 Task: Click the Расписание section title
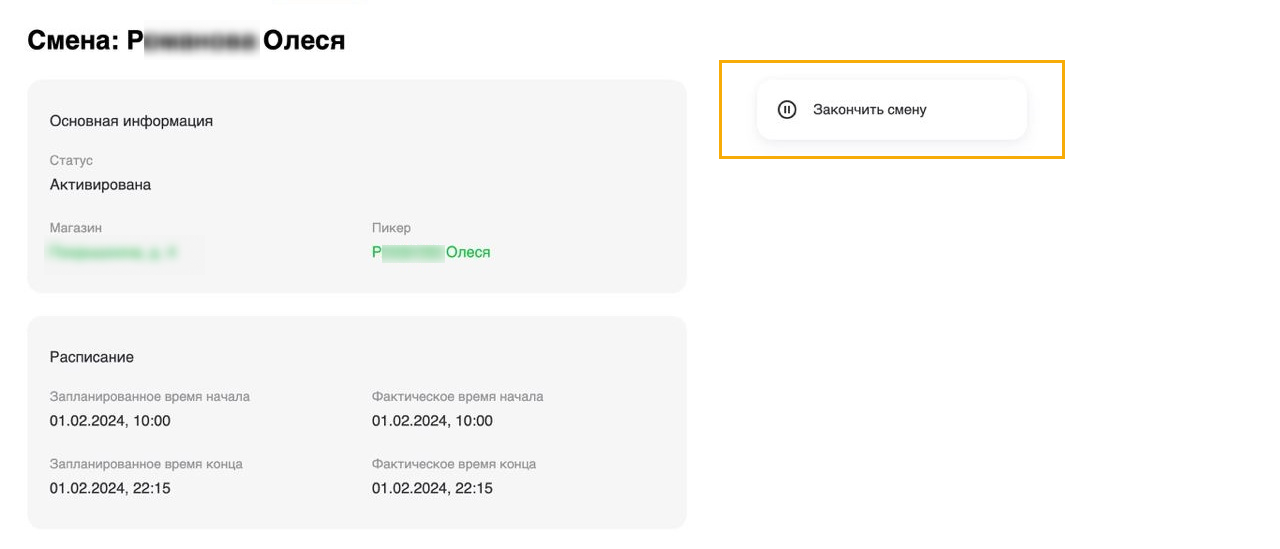click(x=92, y=357)
